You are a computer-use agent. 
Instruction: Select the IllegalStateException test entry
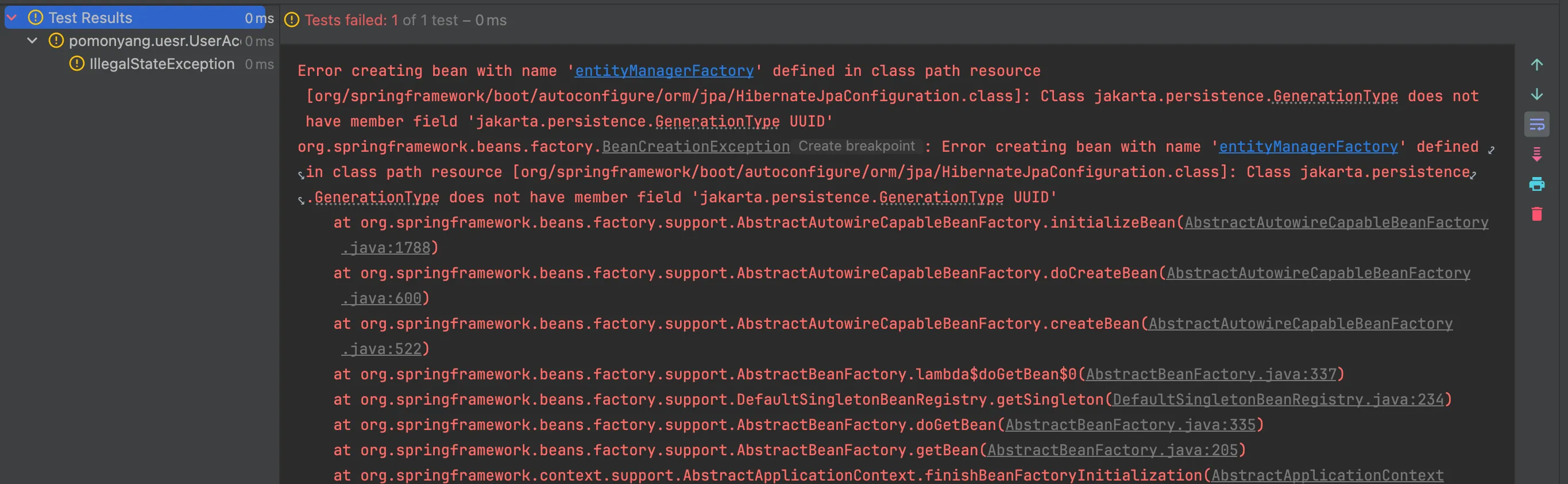pyautogui.click(x=162, y=64)
